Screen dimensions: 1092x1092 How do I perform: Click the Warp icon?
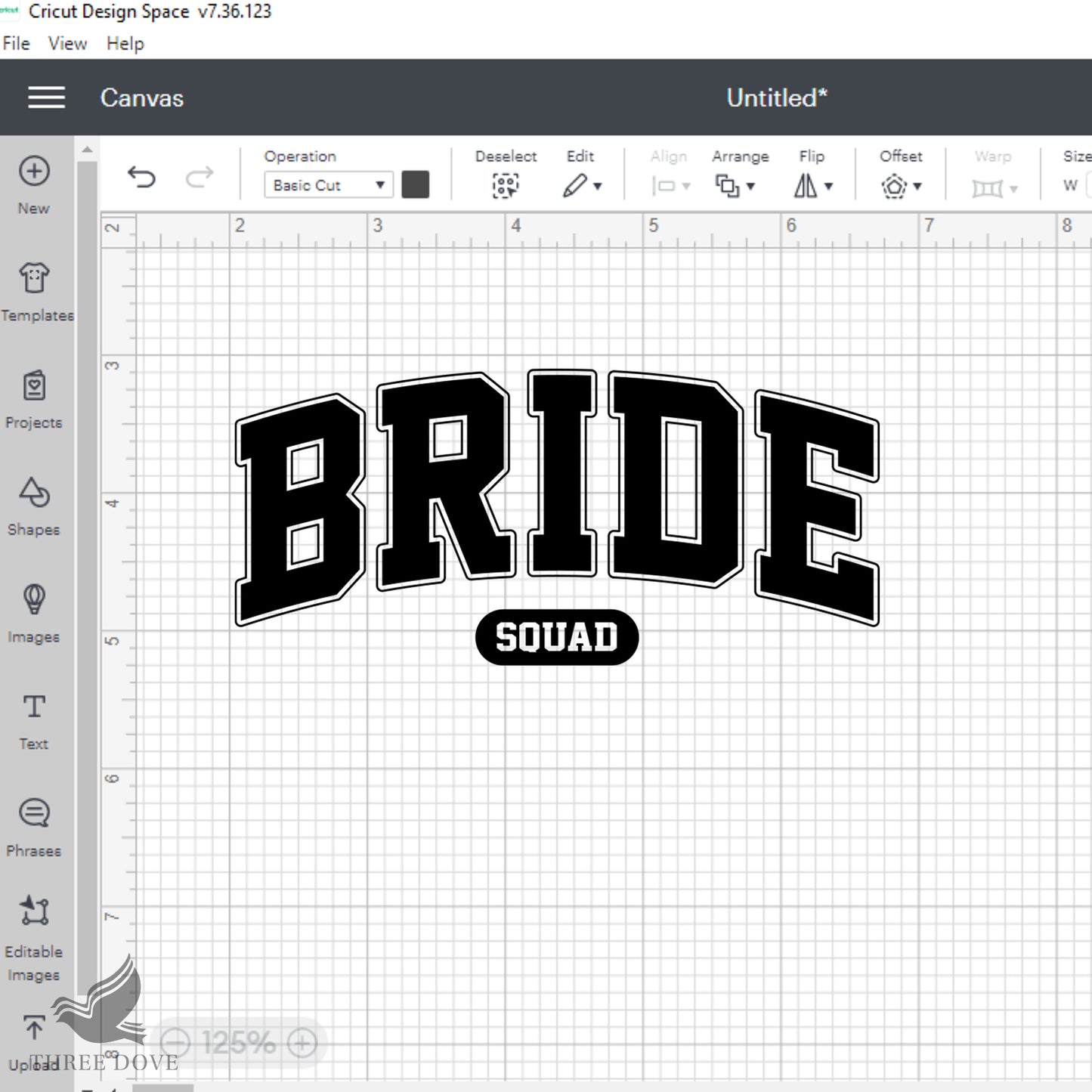click(x=987, y=187)
